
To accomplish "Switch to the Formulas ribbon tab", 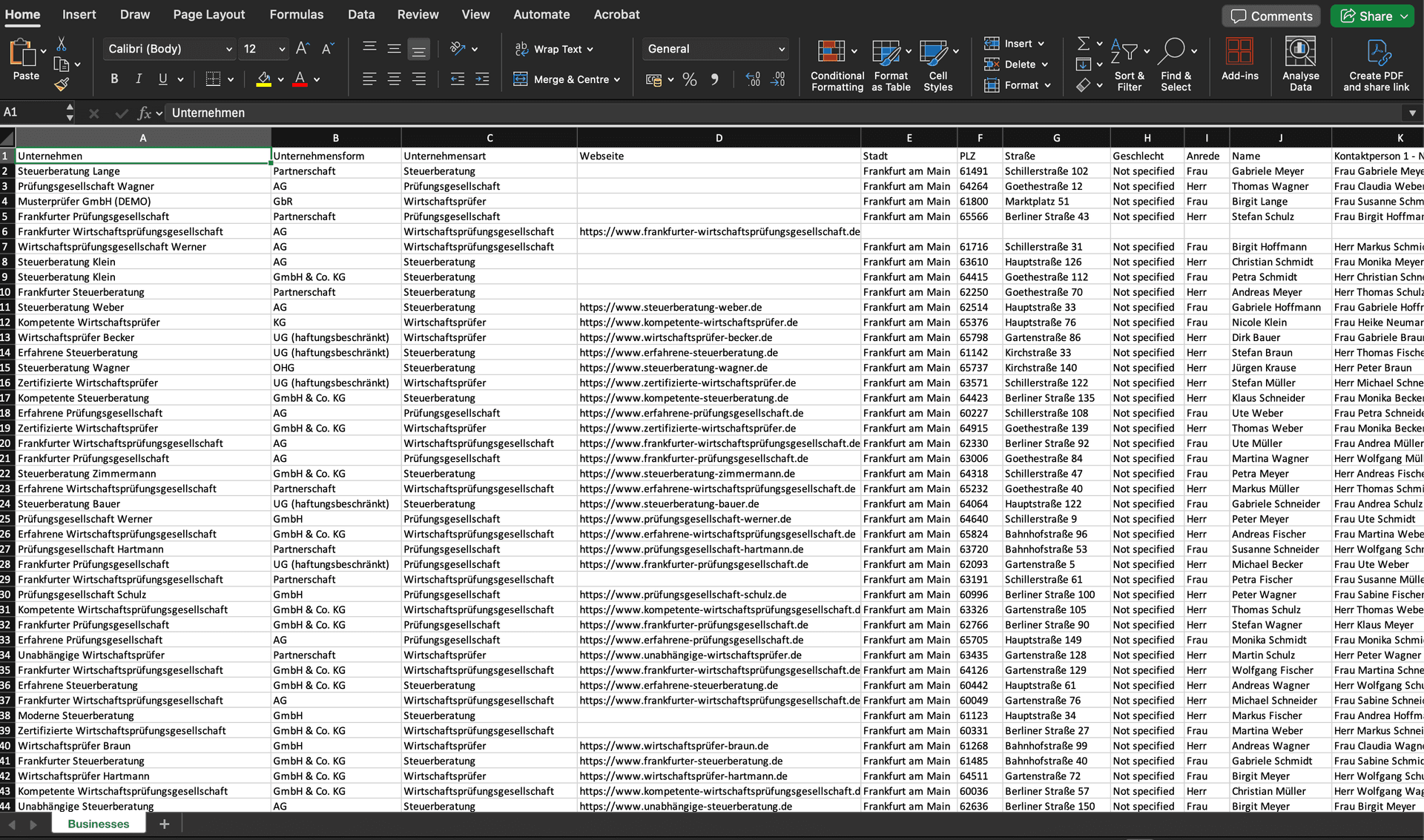I will click(297, 14).
